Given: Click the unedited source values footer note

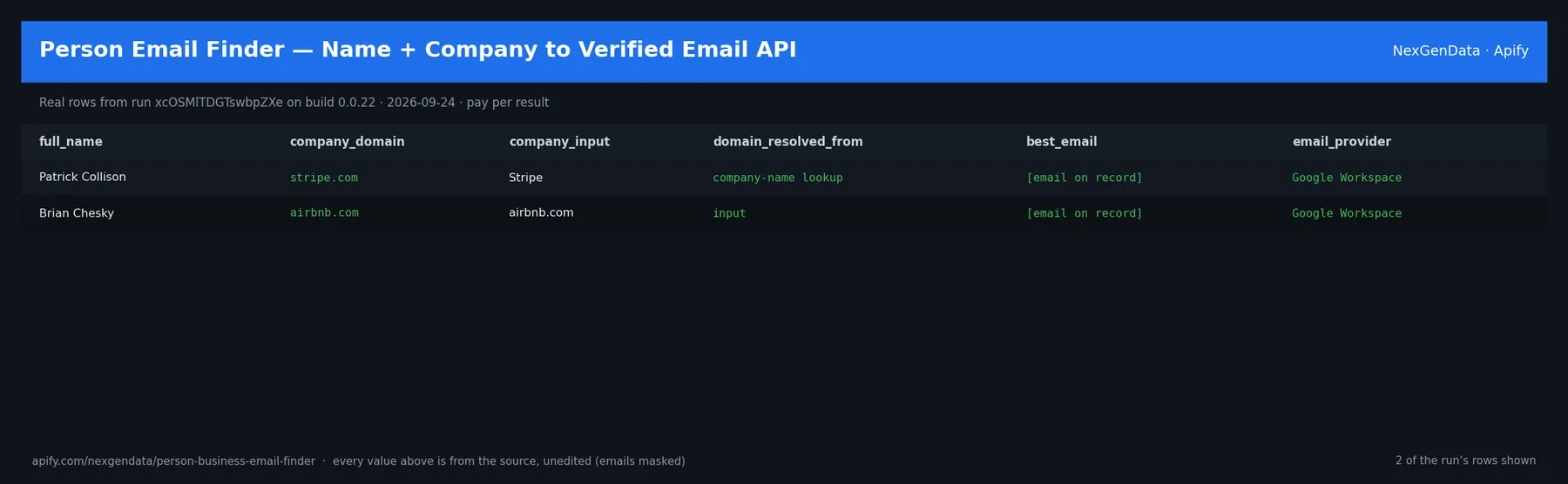Looking at the screenshot, I should click(x=509, y=461).
